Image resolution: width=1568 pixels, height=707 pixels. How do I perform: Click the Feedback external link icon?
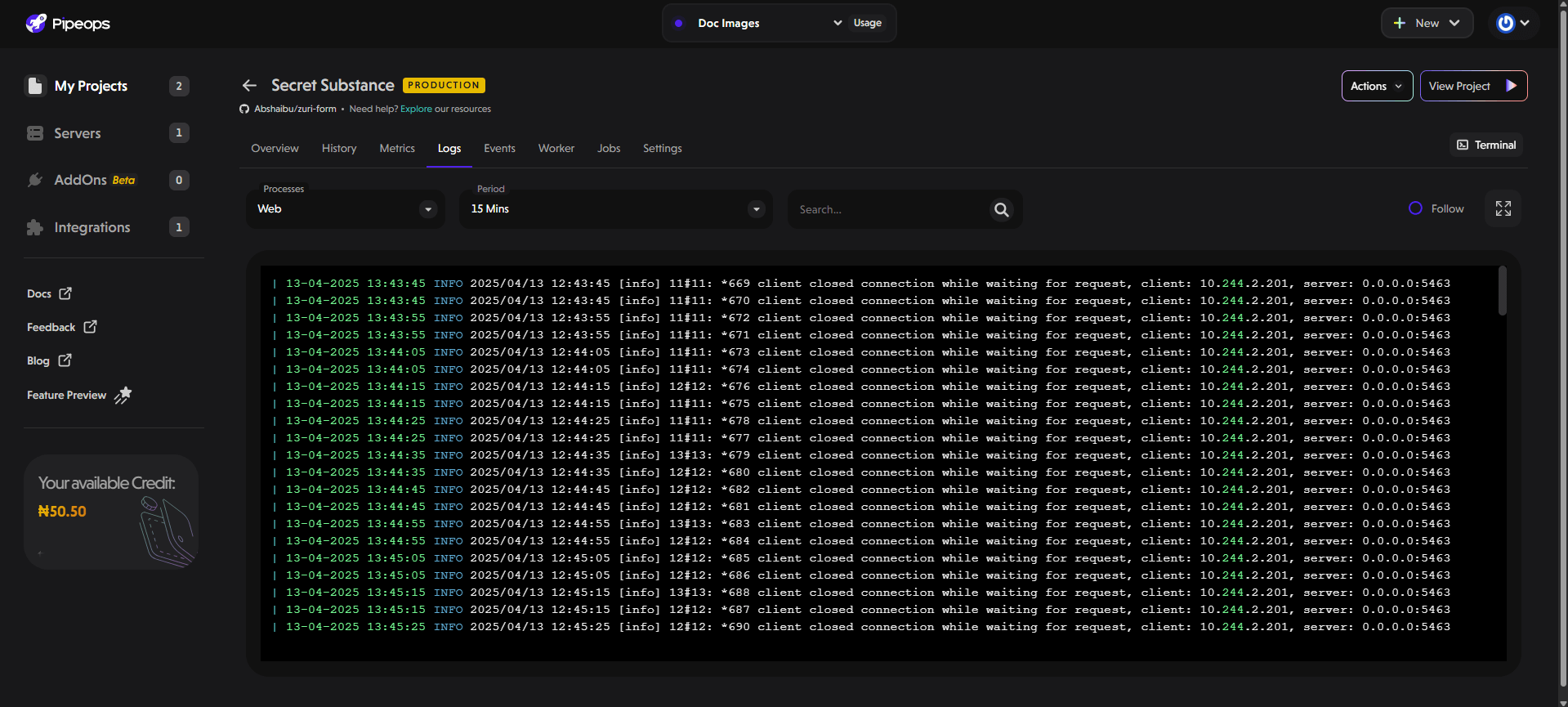90,326
